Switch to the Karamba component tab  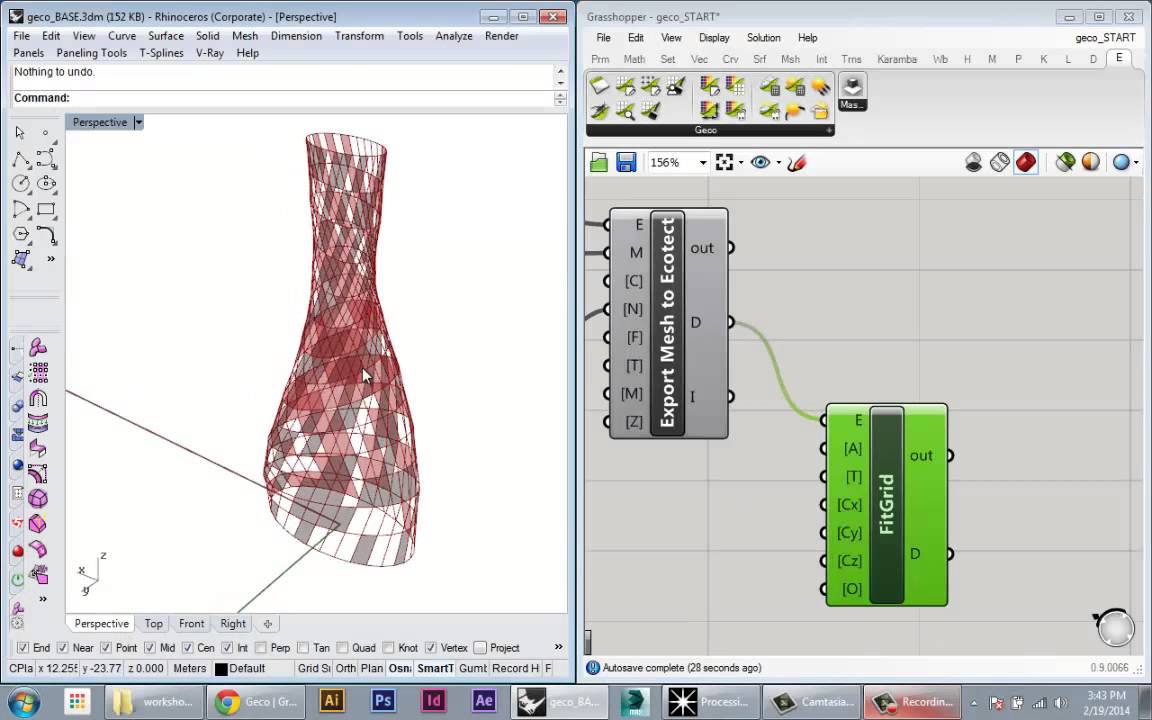pos(896,59)
